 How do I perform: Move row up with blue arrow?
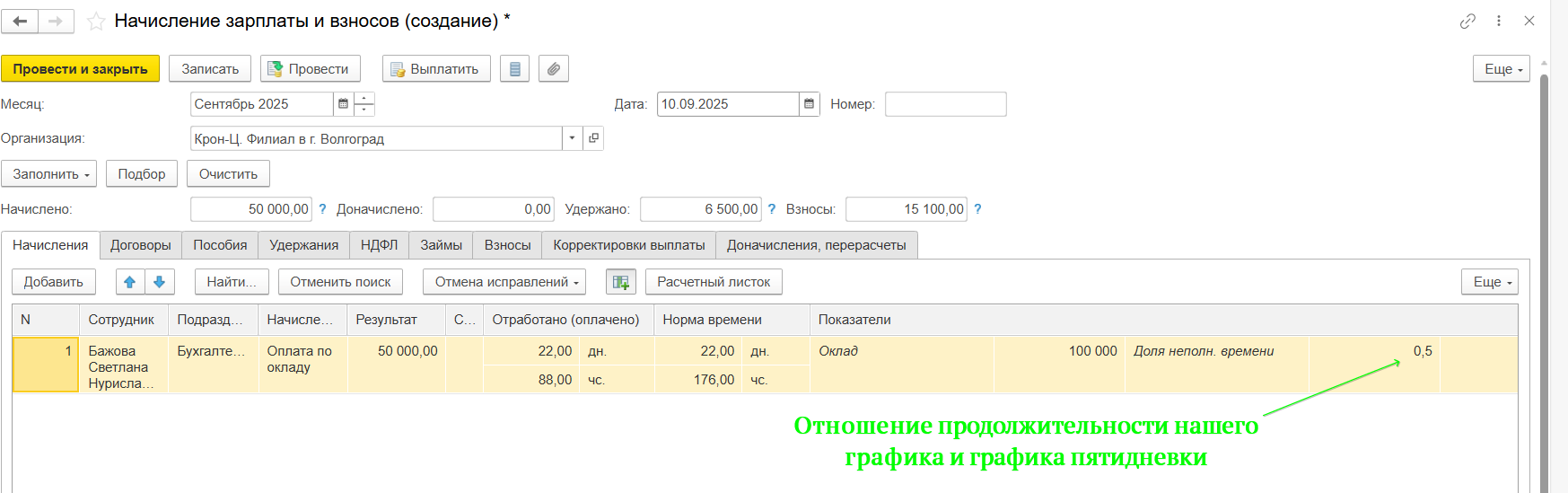click(129, 282)
